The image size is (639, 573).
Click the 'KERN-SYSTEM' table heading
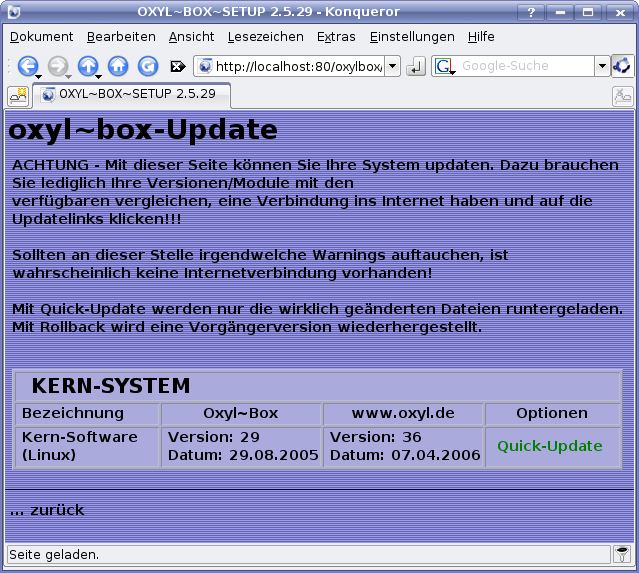[x=111, y=386]
